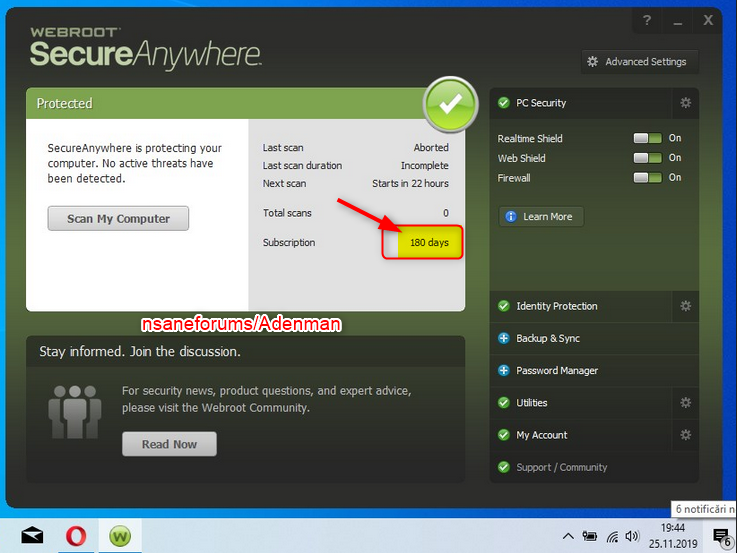Open Support / Community section

(594, 467)
